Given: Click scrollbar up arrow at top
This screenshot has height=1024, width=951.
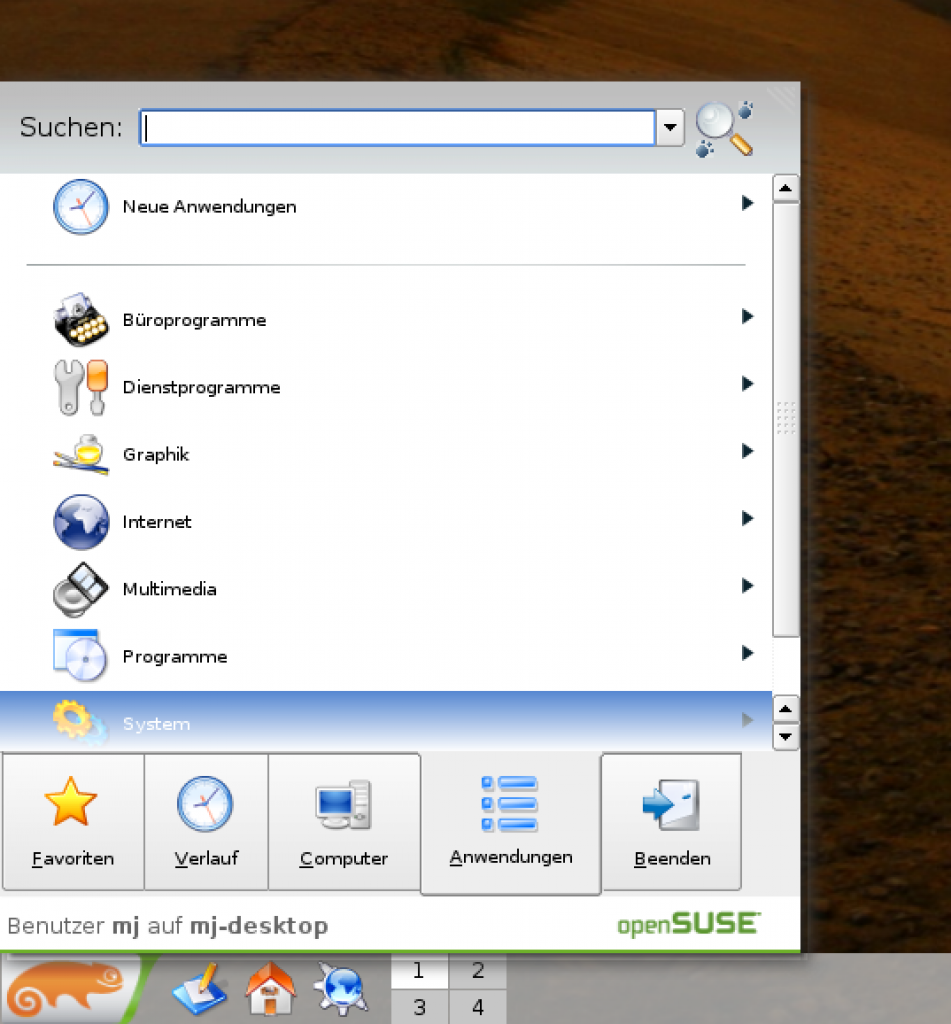Looking at the screenshot, I should [x=786, y=189].
